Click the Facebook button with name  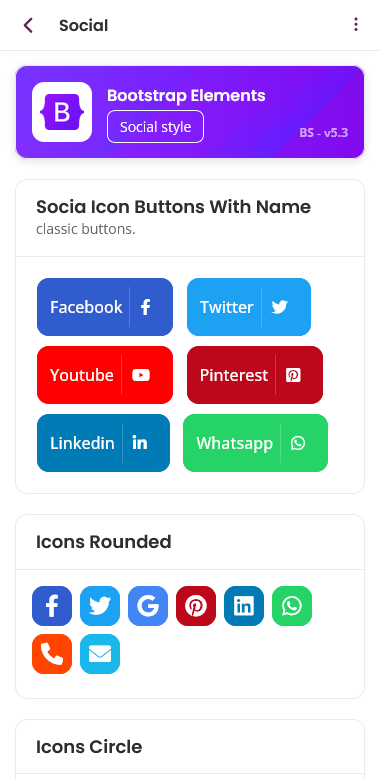point(105,307)
